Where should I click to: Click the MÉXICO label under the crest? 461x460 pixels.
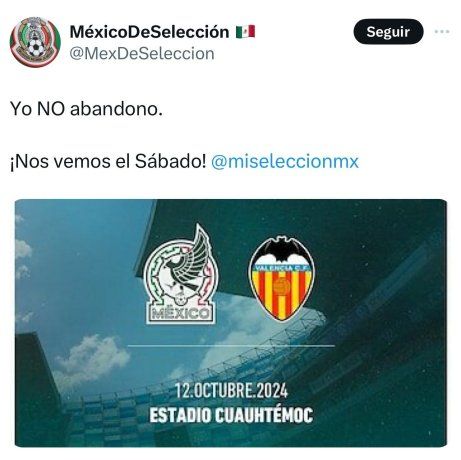181,314
